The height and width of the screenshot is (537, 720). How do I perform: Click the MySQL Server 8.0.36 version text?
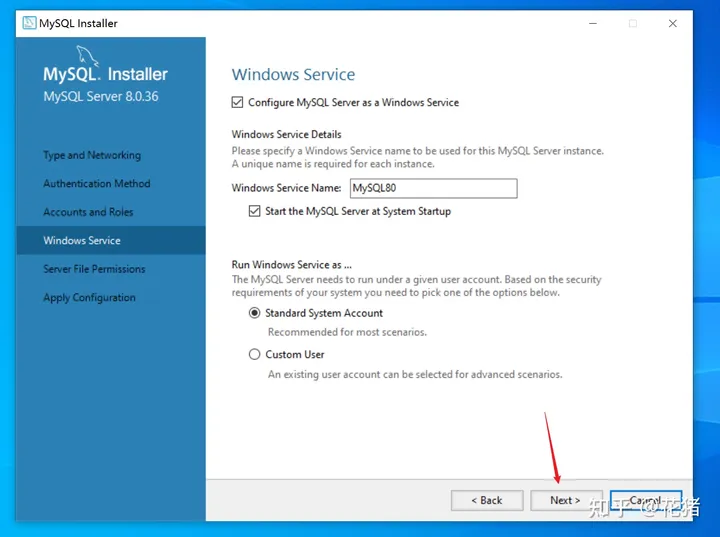coord(101,96)
